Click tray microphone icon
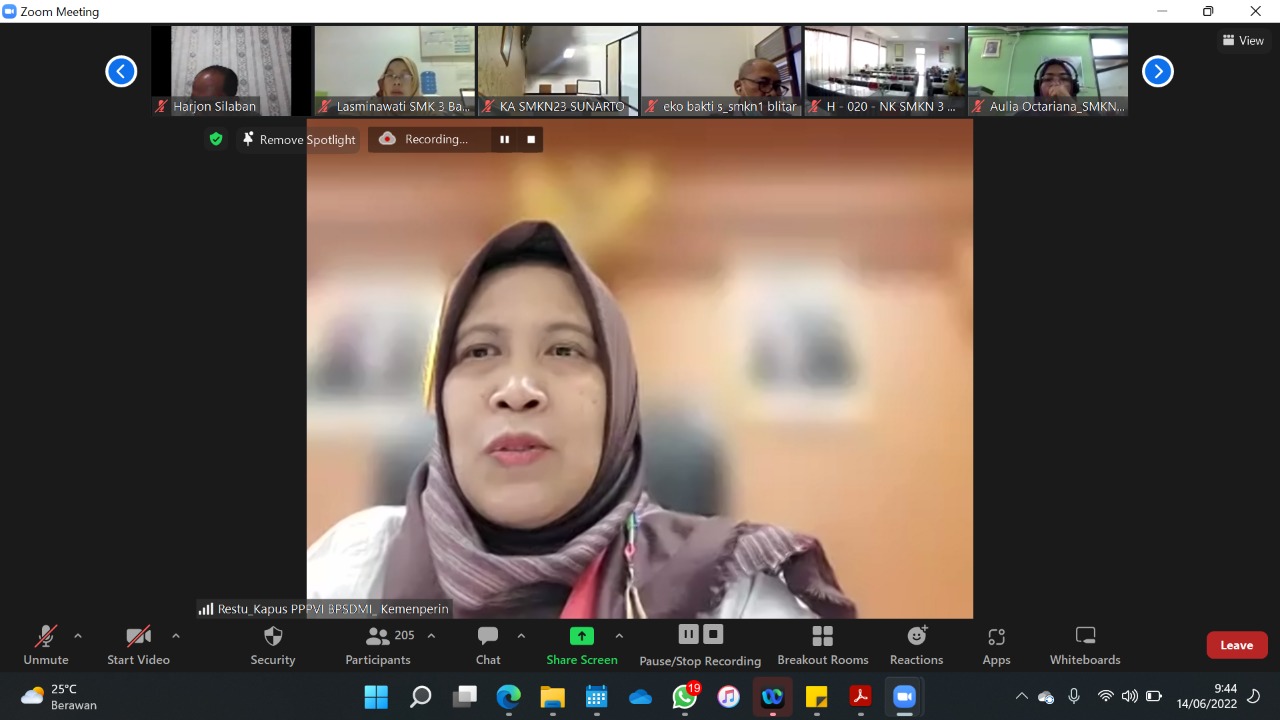The width and height of the screenshot is (1280, 720). (1074, 696)
